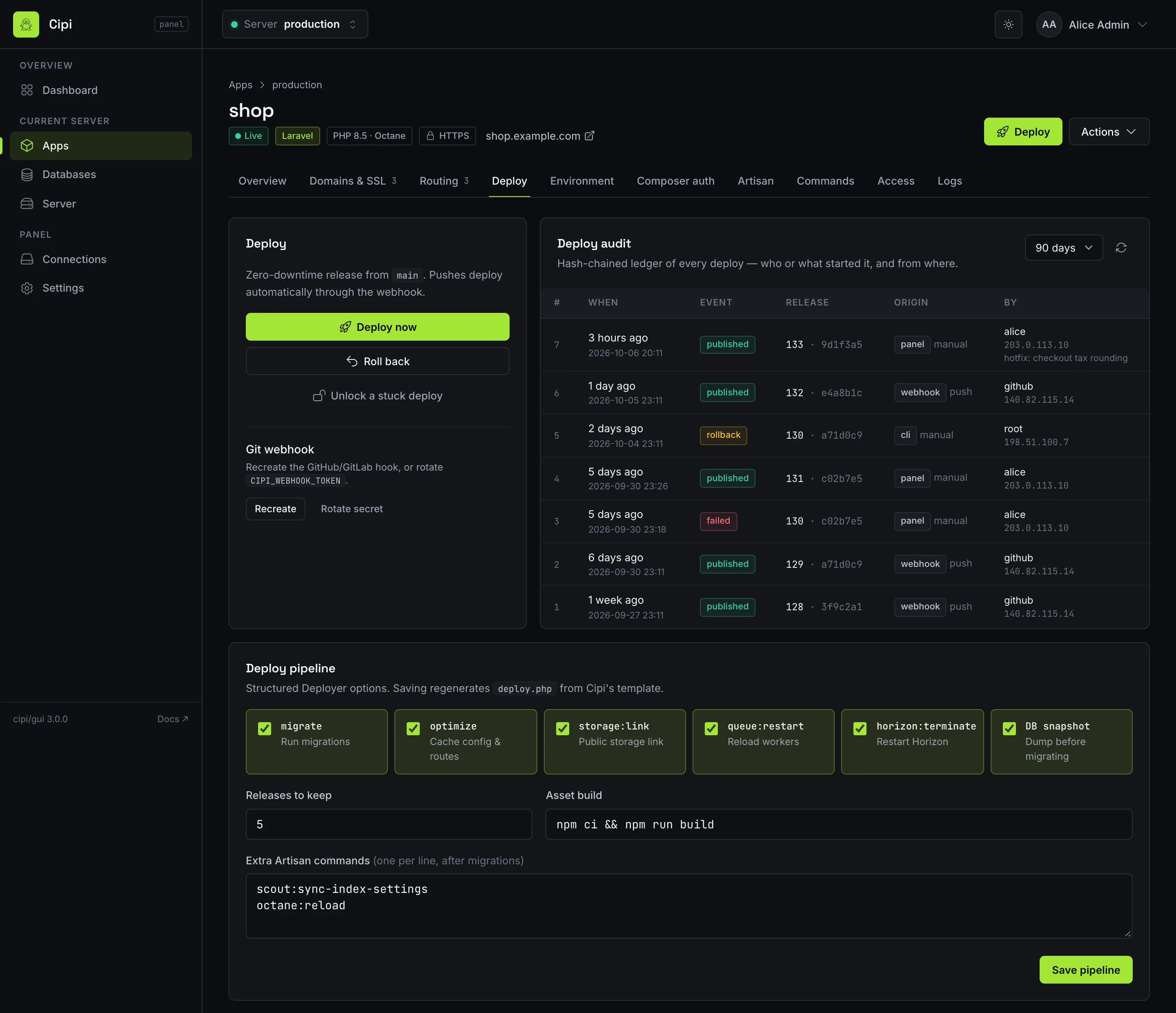Viewport: 1176px width, 1013px height.
Task: Toggle the queue:restart checkbox
Action: pos(711,728)
